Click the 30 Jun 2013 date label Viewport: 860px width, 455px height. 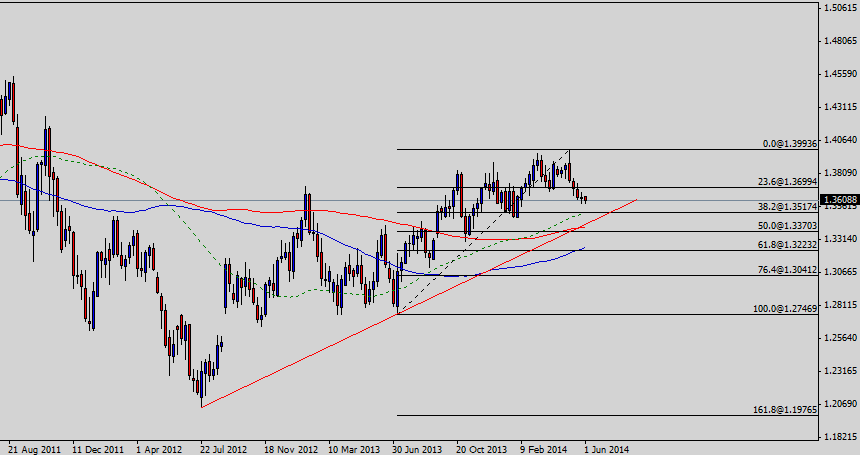(x=417, y=449)
